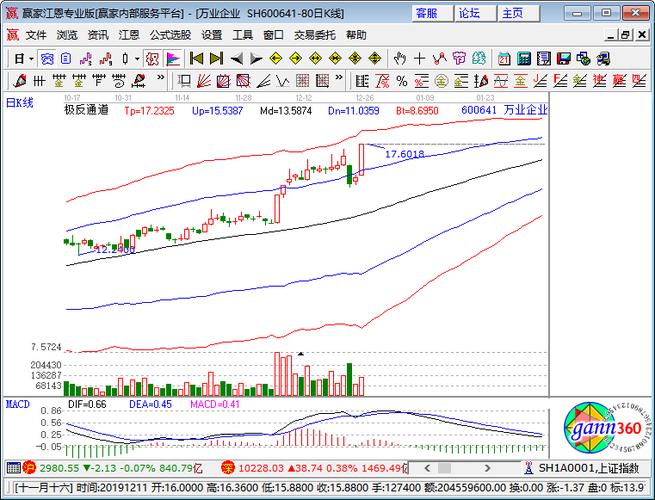Screen dimensions: 655x500
Task: Expand middle toolbar overflow chevron
Action: click(x=339, y=78)
